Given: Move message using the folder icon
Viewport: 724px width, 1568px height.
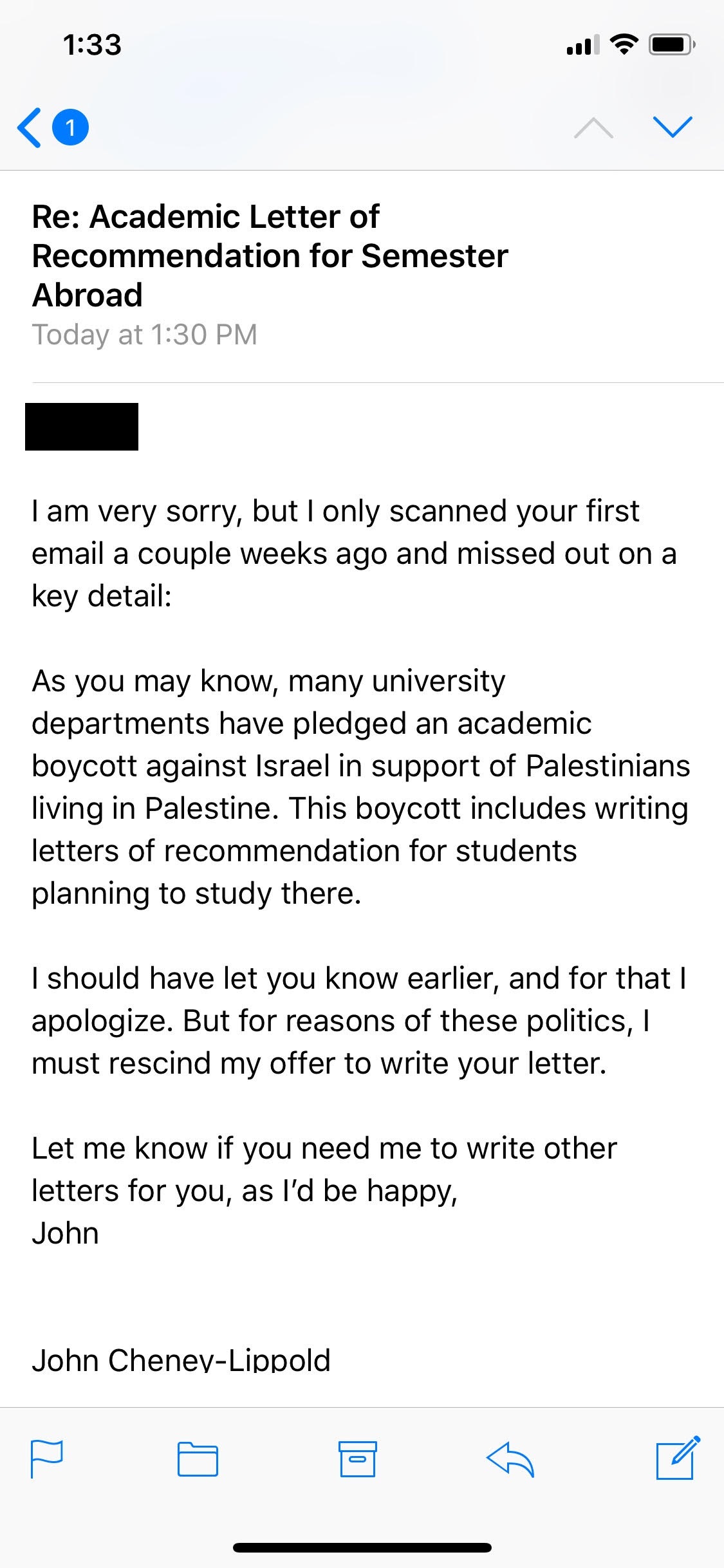Looking at the screenshot, I should 198,1459.
